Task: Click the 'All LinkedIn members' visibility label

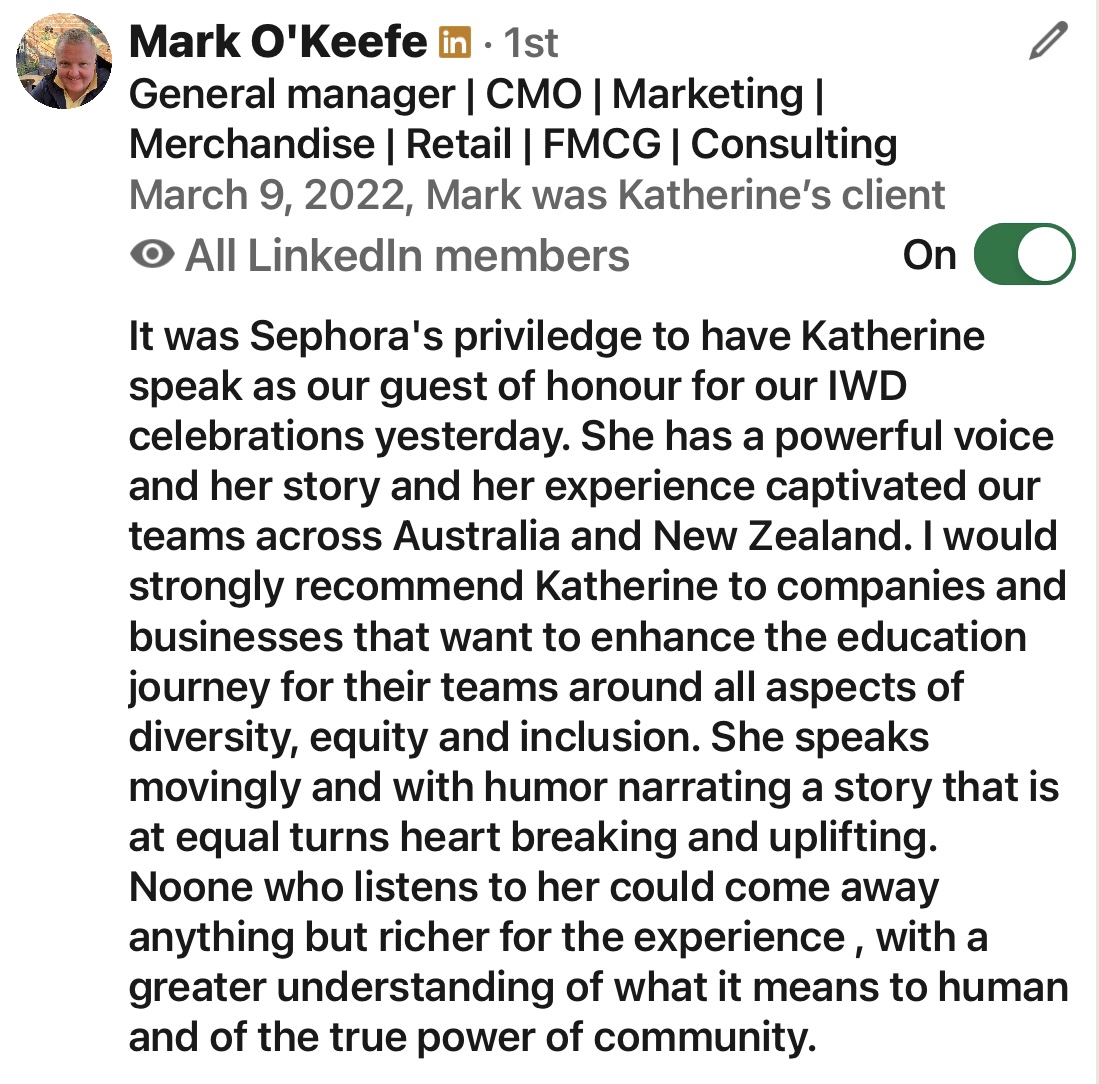Action: pos(407,255)
